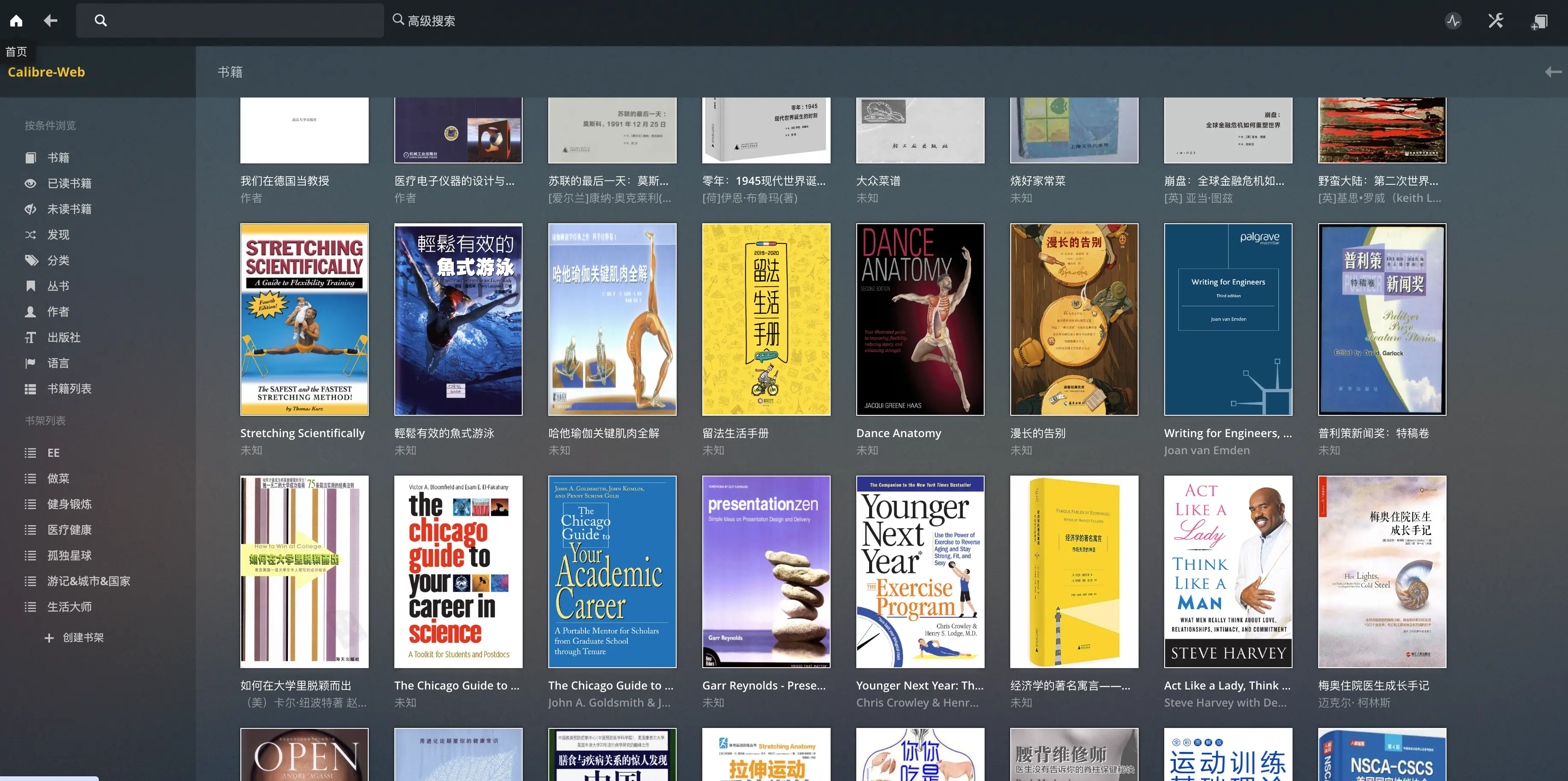1568x781 pixels.
Task: Open the EE shelf
Action: click(x=53, y=453)
